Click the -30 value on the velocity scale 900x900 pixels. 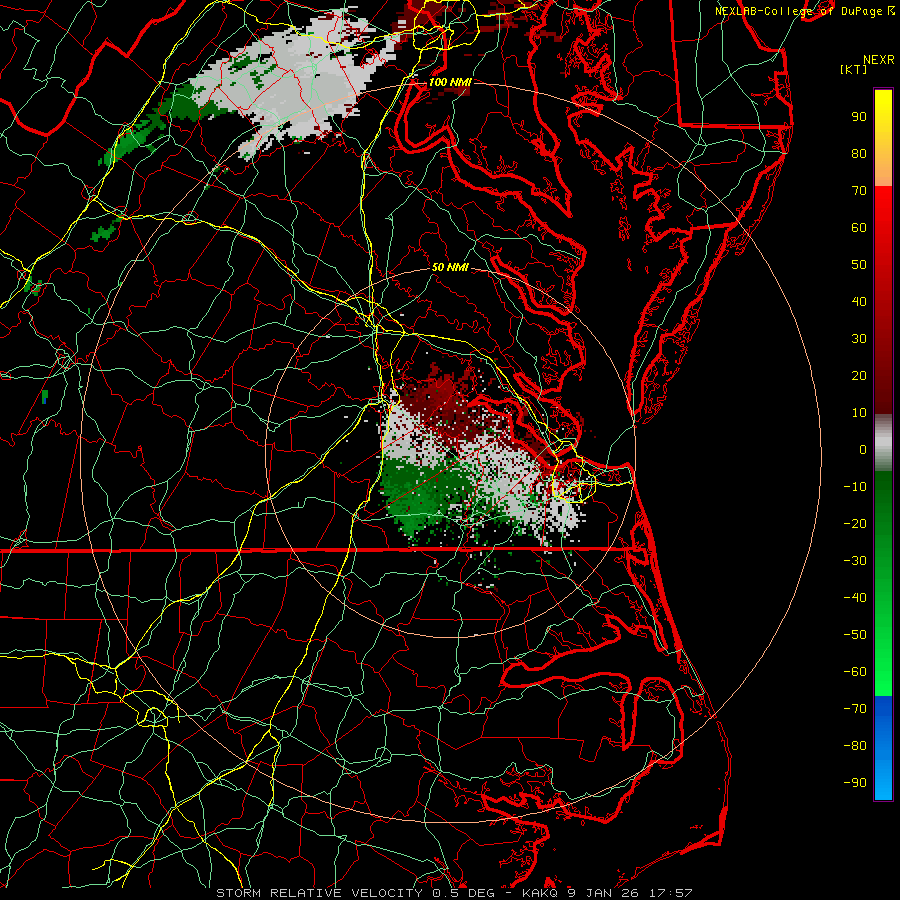(x=855, y=561)
